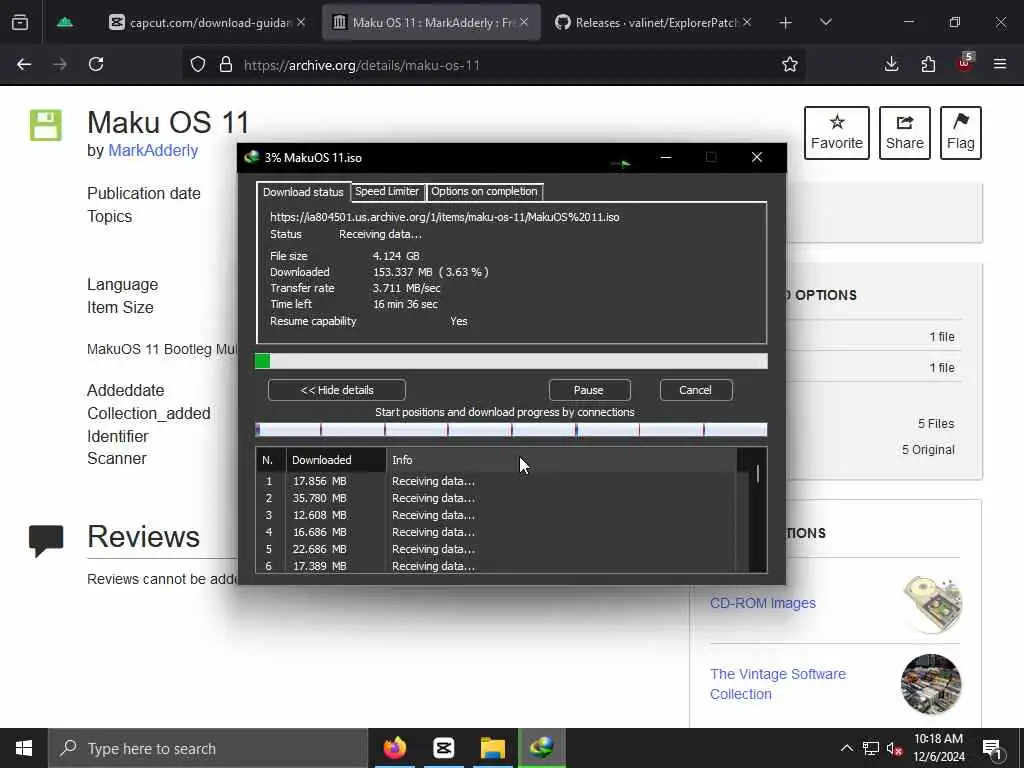Open the Firefox View icon
1024x768 pixels.
point(20,23)
